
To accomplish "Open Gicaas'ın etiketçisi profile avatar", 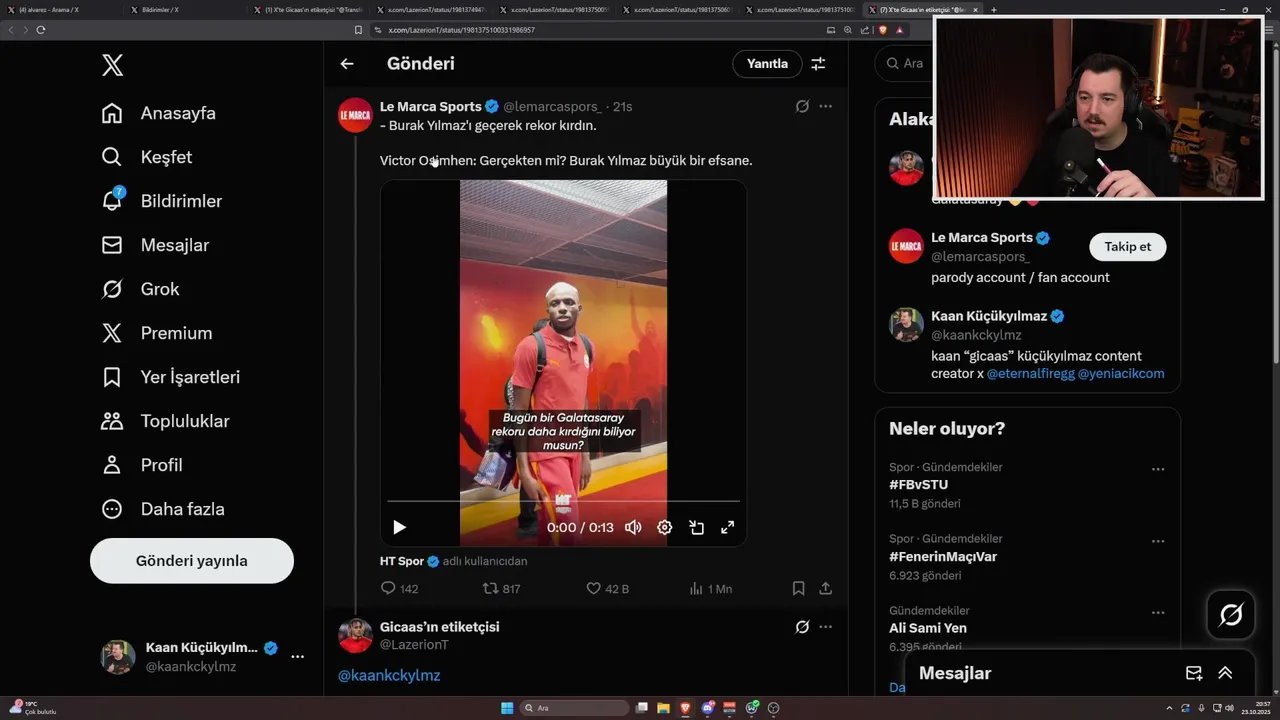I will coord(356,636).
